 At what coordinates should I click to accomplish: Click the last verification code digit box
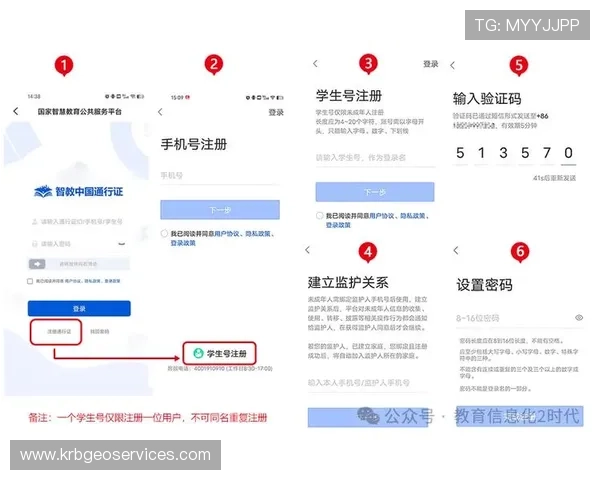pyautogui.click(x=568, y=154)
